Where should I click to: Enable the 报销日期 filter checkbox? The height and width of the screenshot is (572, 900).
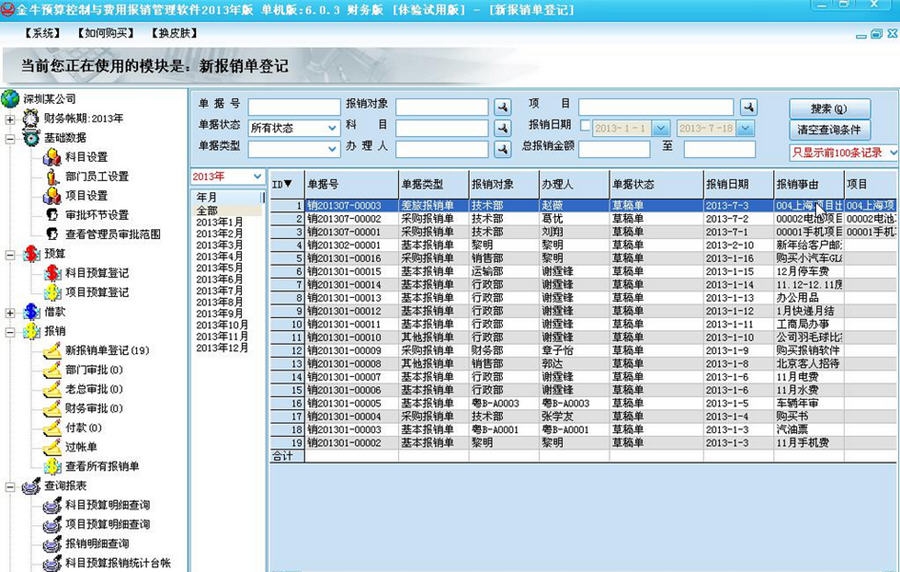pos(583,128)
